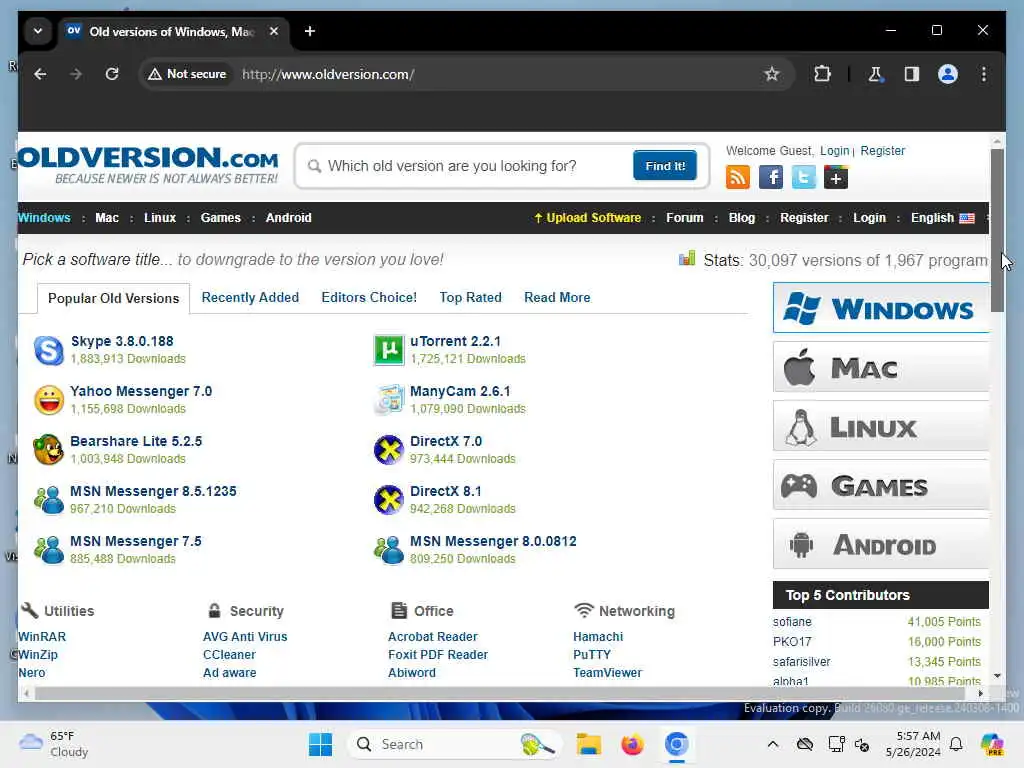
Task: Select the Popular Old Versions tab
Action: point(114,298)
